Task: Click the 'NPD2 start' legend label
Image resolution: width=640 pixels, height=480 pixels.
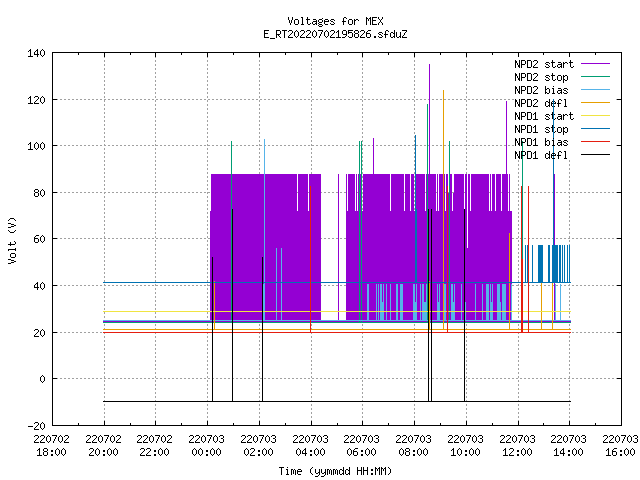Action: (544, 64)
